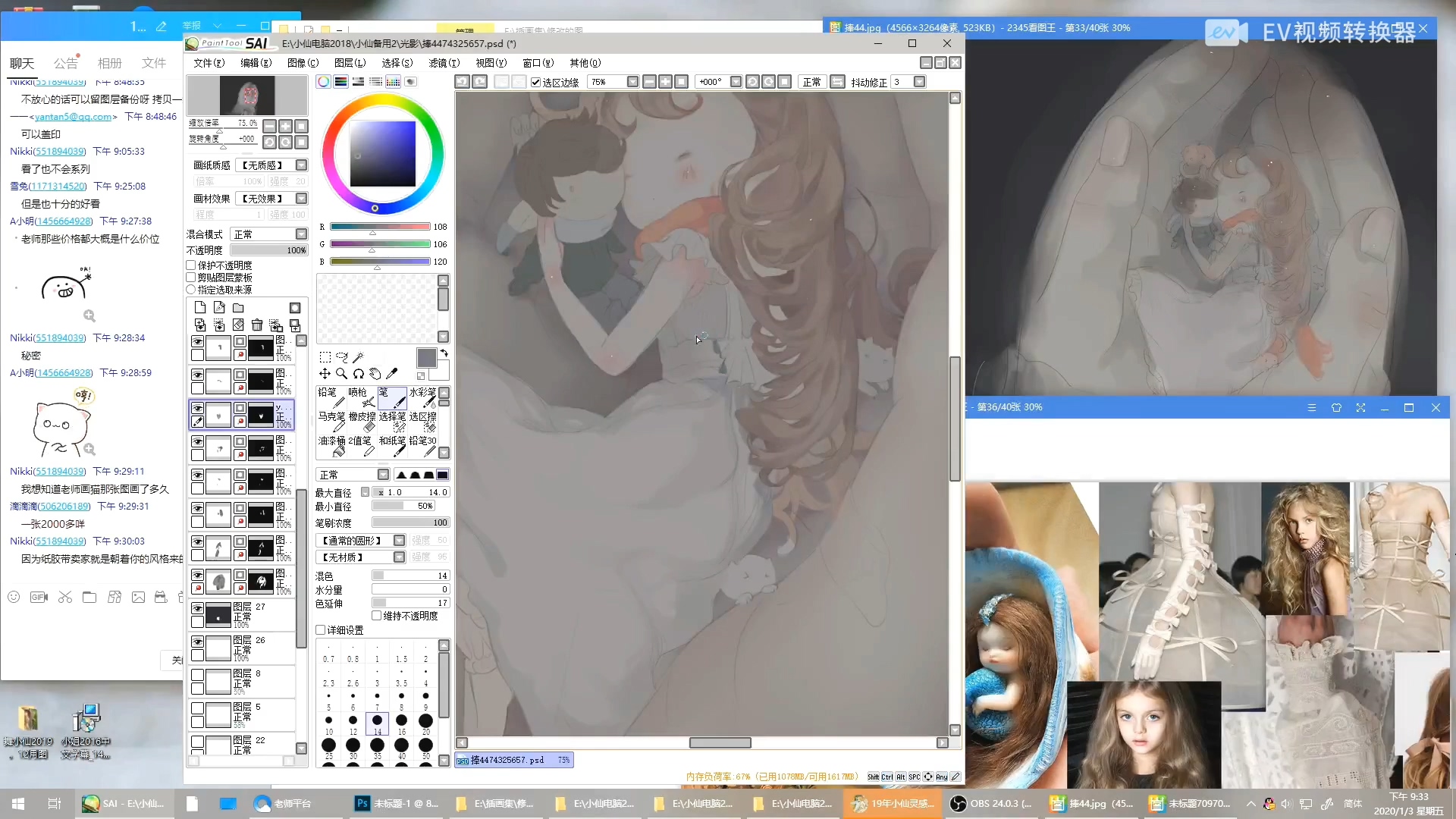Viewport: 1456px width, 819px height.
Task: Switch to 公告 tab in chat window
Action: click(65, 63)
